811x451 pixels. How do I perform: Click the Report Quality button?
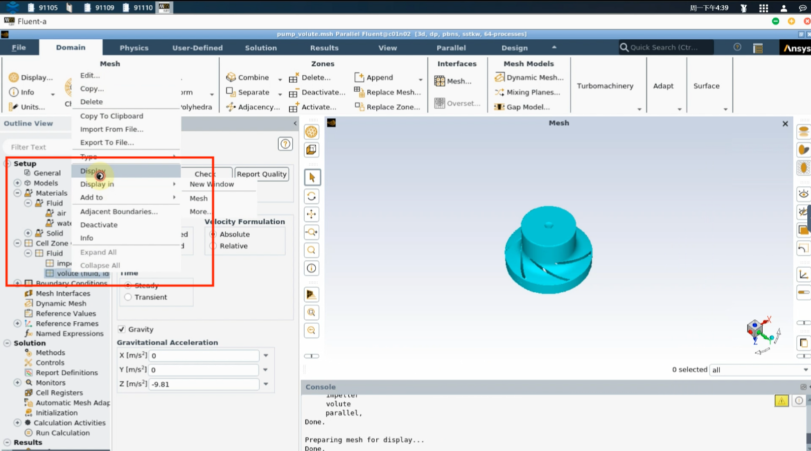tap(262, 174)
